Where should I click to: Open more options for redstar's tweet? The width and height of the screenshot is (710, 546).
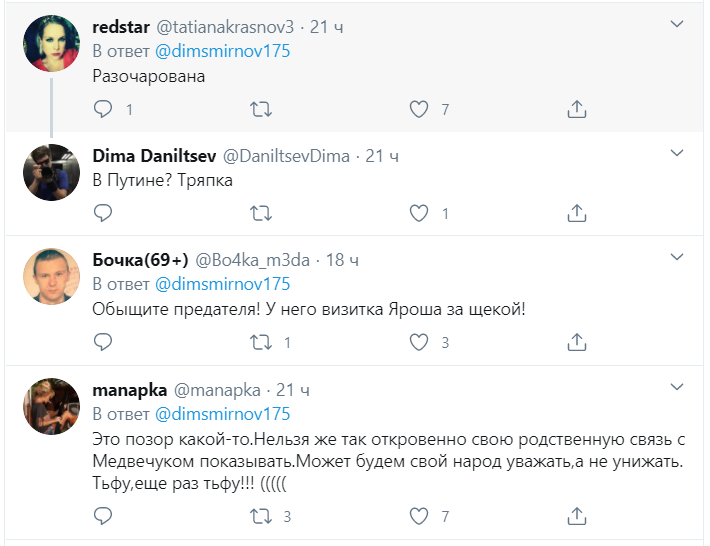[677, 24]
